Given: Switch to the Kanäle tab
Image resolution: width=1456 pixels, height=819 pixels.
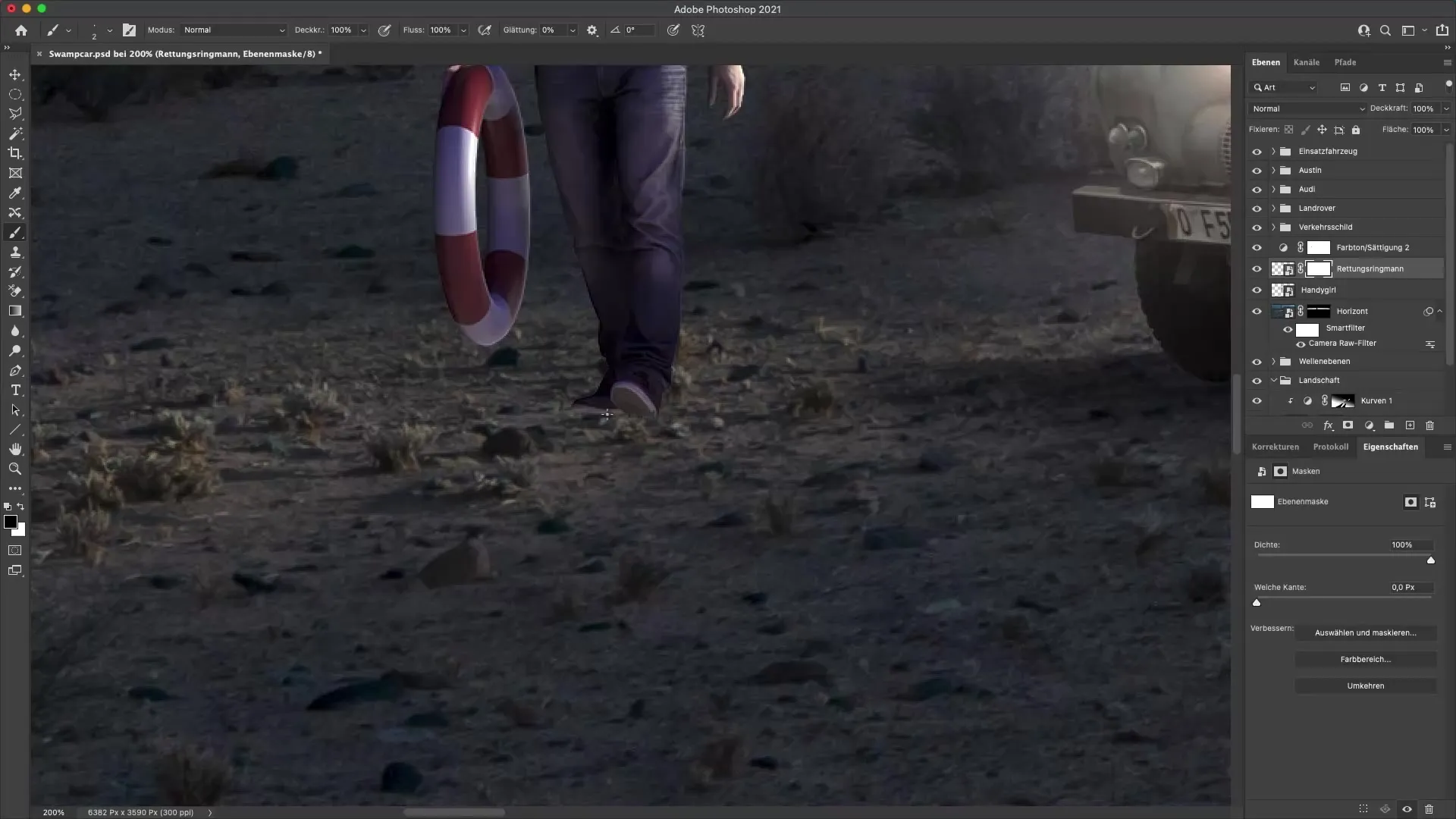Looking at the screenshot, I should 1307,62.
